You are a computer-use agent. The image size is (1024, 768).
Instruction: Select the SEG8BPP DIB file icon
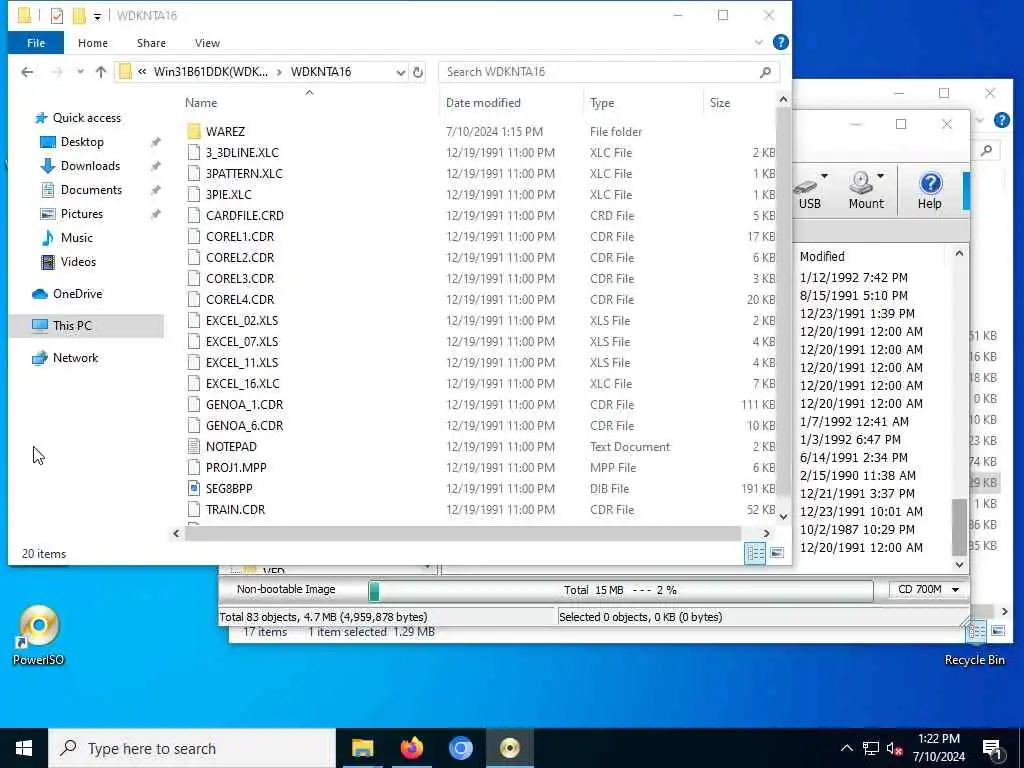pos(193,488)
